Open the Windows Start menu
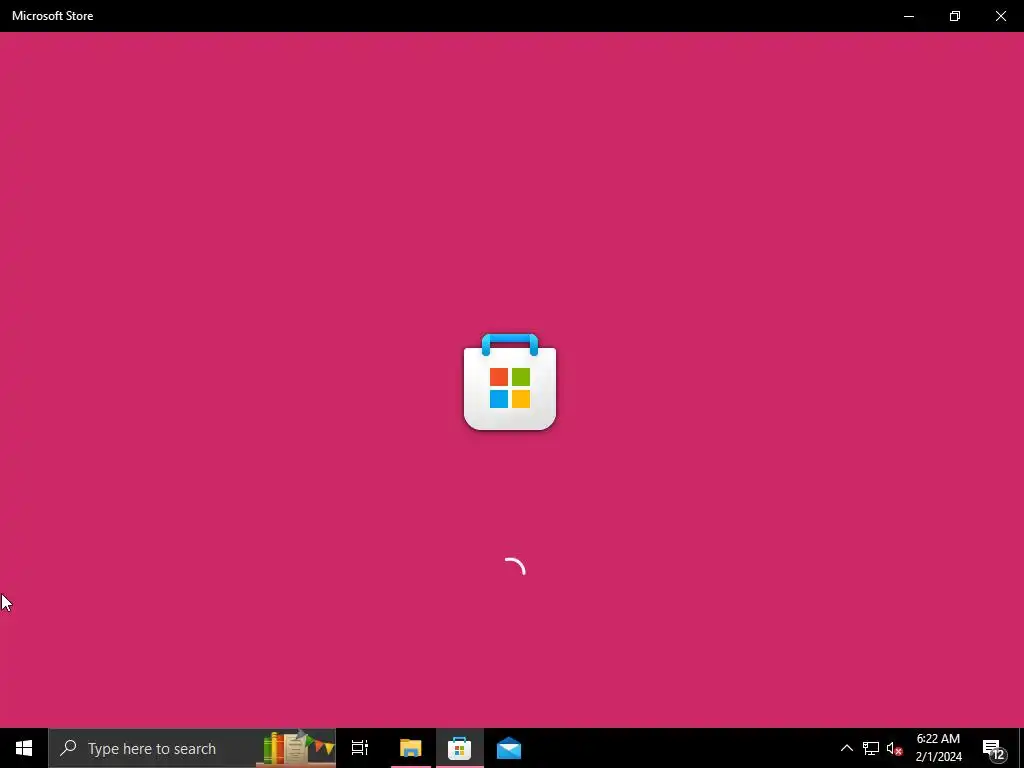The width and height of the screenshot is (1024, 768). click(24, 748)
